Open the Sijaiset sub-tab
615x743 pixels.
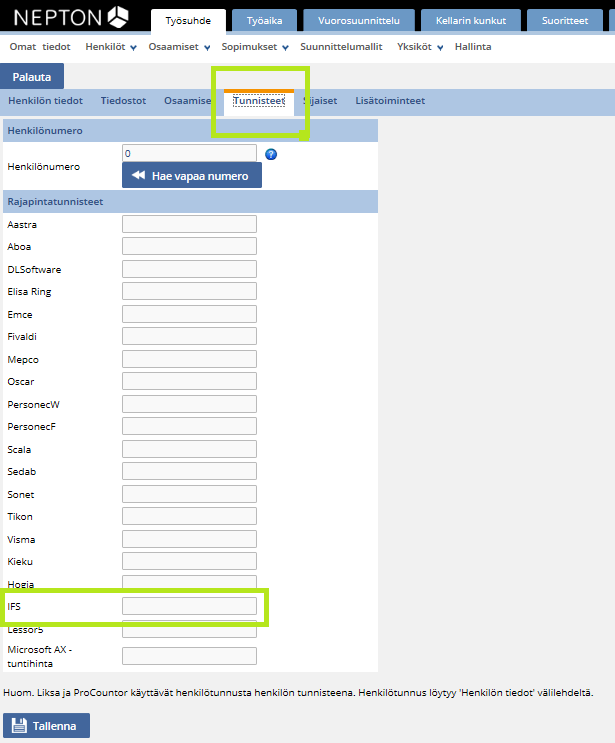click(x=320, y=101)
